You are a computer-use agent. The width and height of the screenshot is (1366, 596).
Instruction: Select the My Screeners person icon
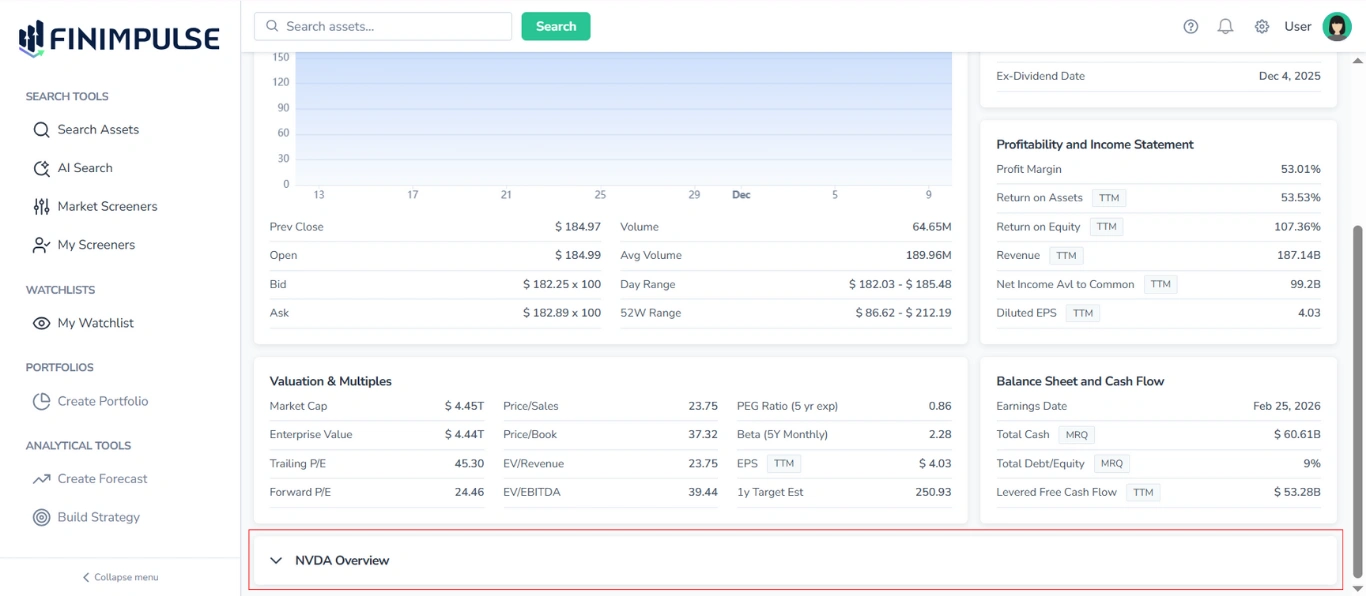pos(40,244)
